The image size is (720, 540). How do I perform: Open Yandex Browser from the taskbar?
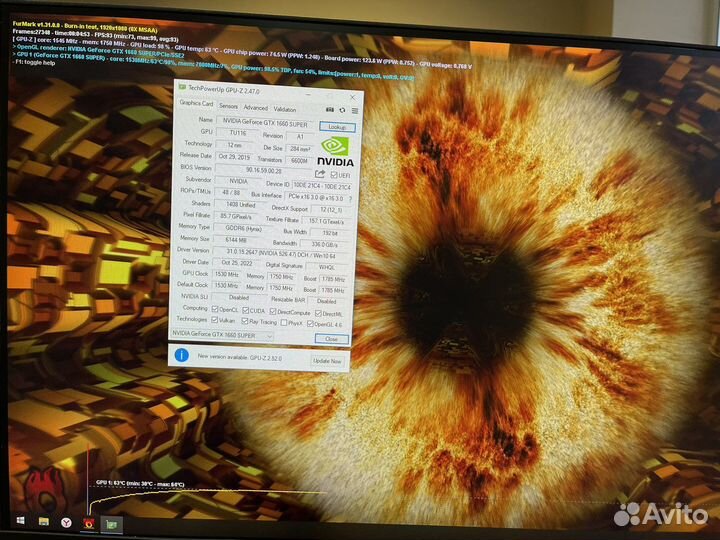tap(67, 522)
